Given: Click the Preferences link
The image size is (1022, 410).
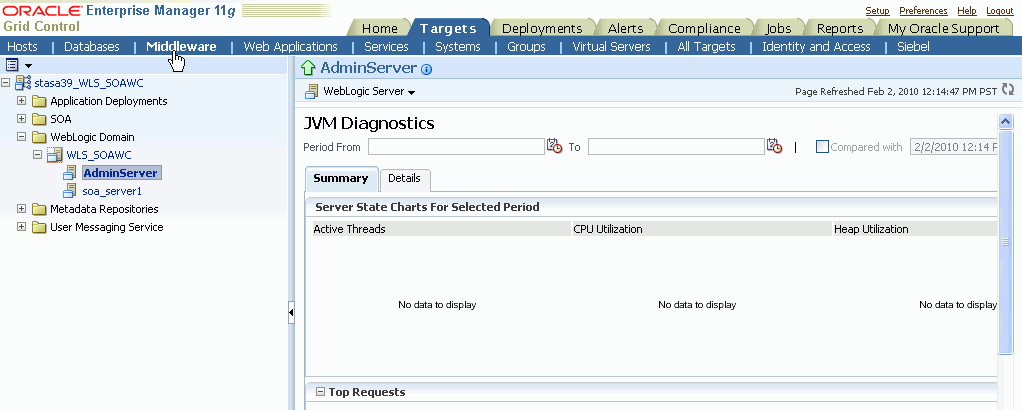Looking at the screenshot, I should [923, 10].
